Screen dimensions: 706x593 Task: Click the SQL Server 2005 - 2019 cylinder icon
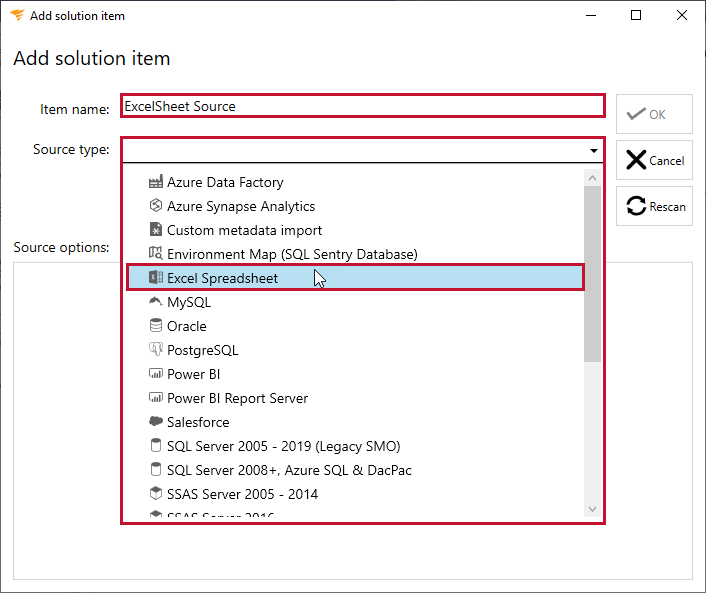click(155, 445)
